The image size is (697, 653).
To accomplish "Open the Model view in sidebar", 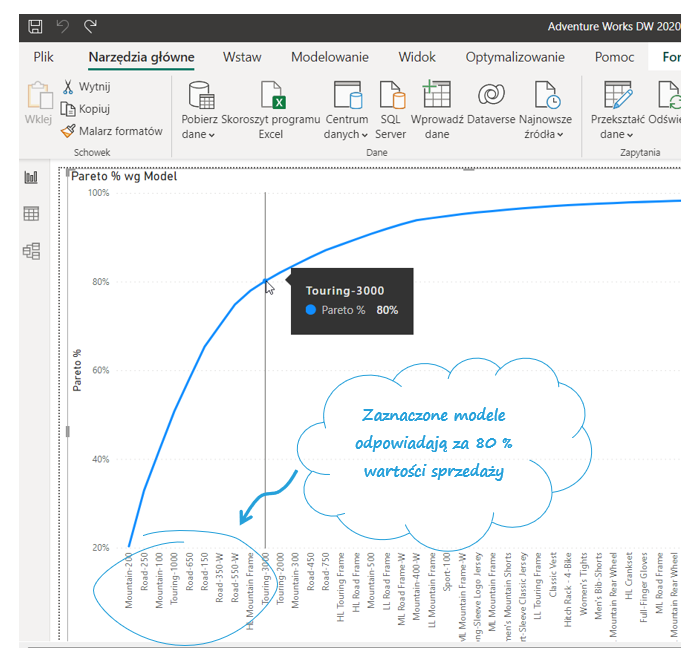I will tap(31, 251).
